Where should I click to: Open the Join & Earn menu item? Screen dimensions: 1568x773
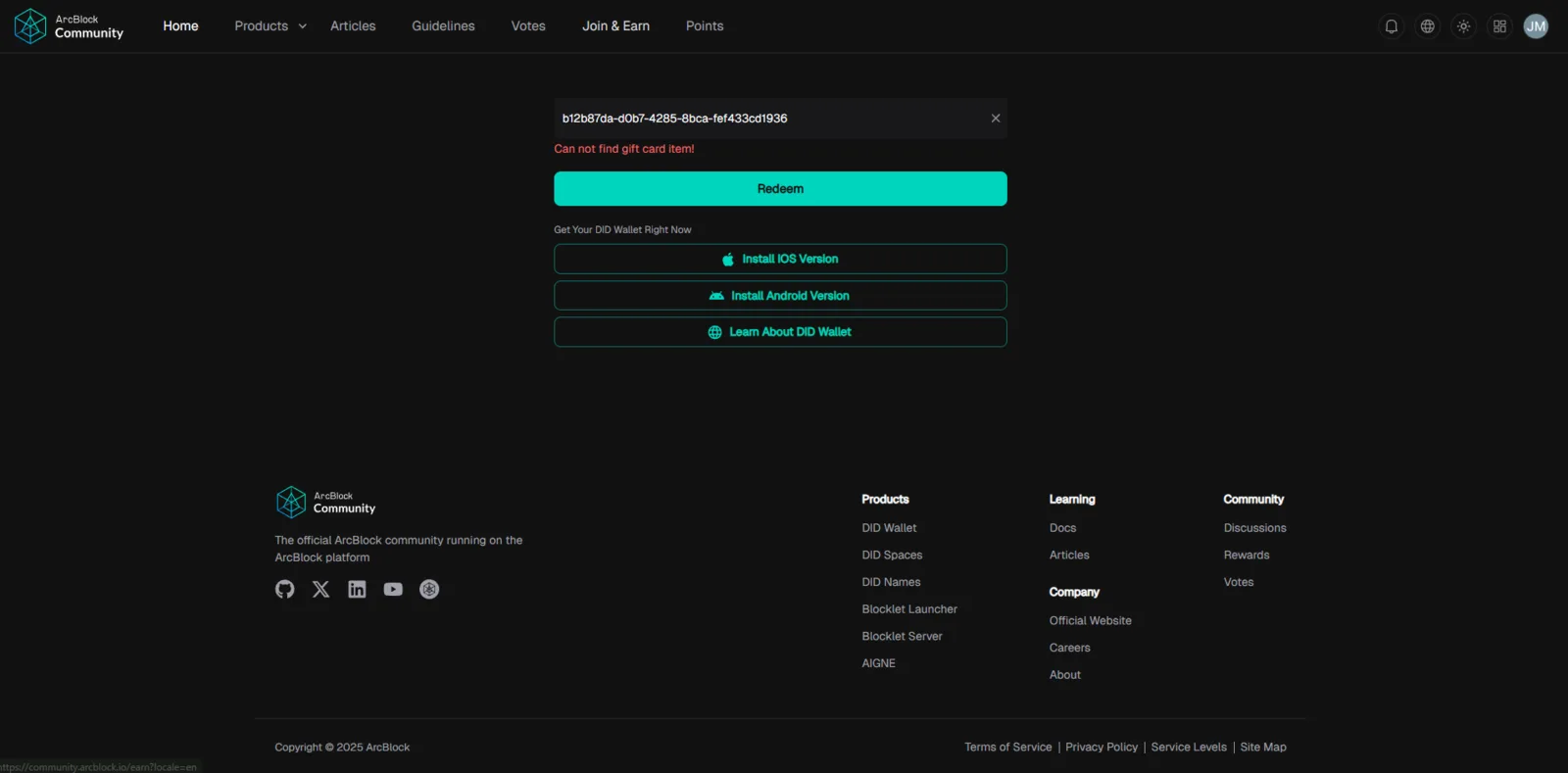[615, 26]
